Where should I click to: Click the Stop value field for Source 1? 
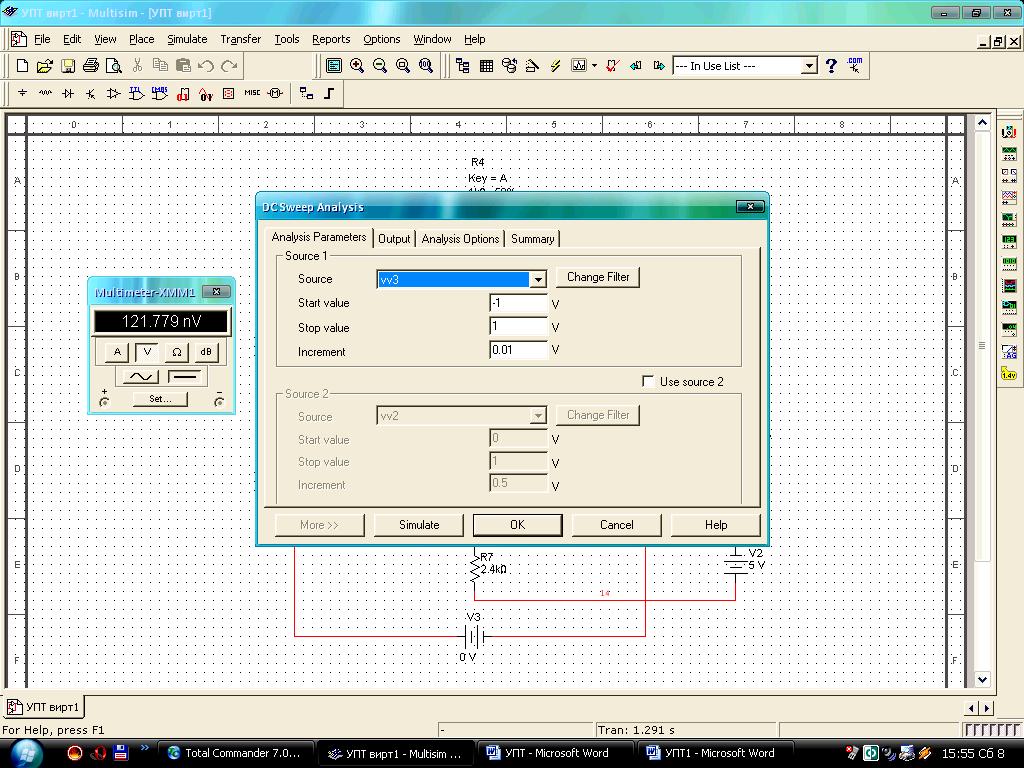pyautogui.click(x=518, y=327)
